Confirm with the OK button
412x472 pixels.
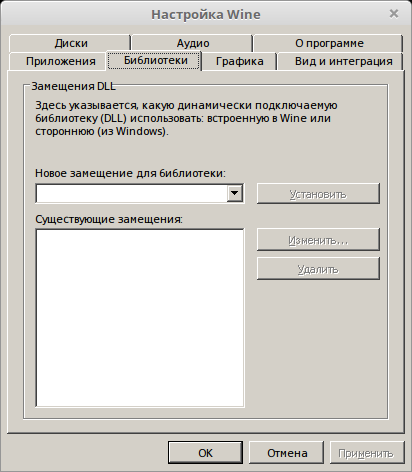click(205, 453)
